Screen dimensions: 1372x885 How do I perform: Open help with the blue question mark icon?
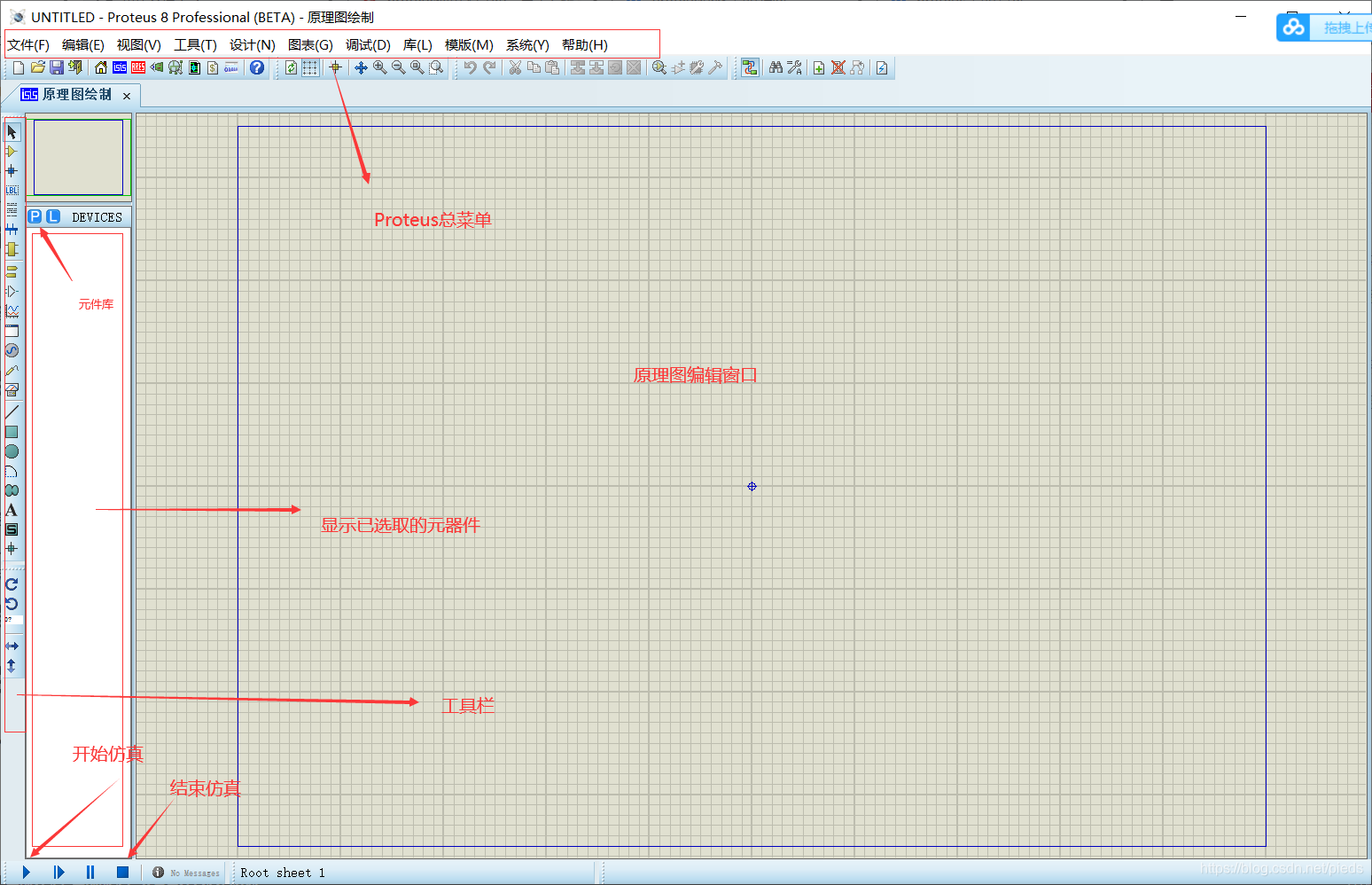[x=257, y=67]
